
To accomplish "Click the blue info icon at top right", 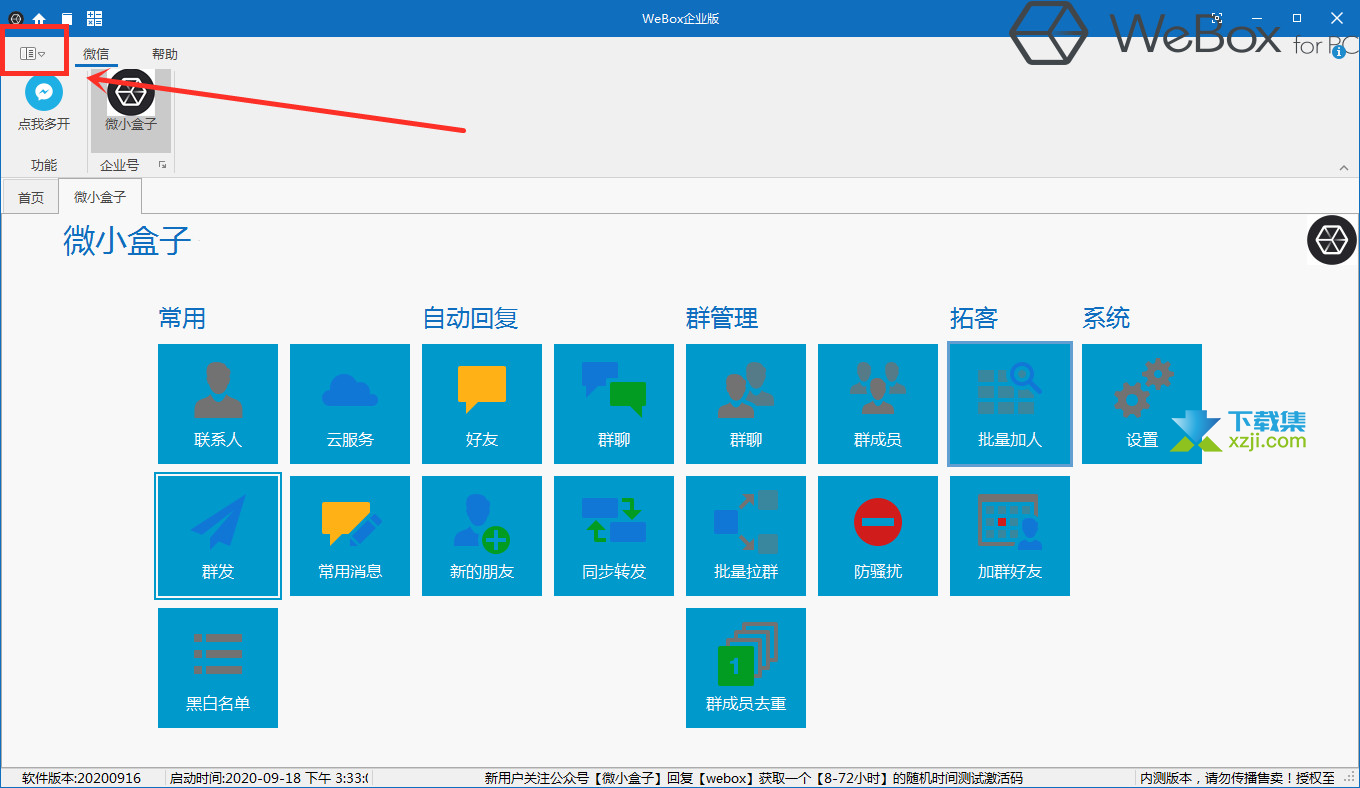I will point(1339,52).
